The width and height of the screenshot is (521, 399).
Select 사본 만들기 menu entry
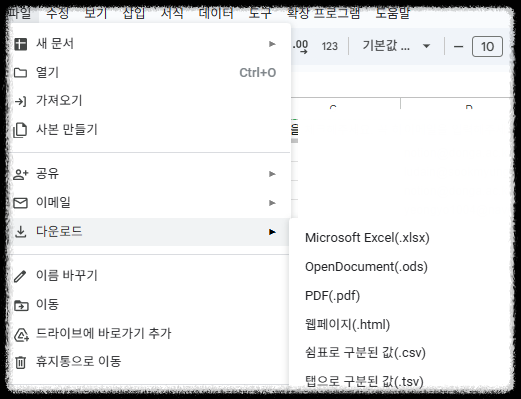click(x=150, y=130)
